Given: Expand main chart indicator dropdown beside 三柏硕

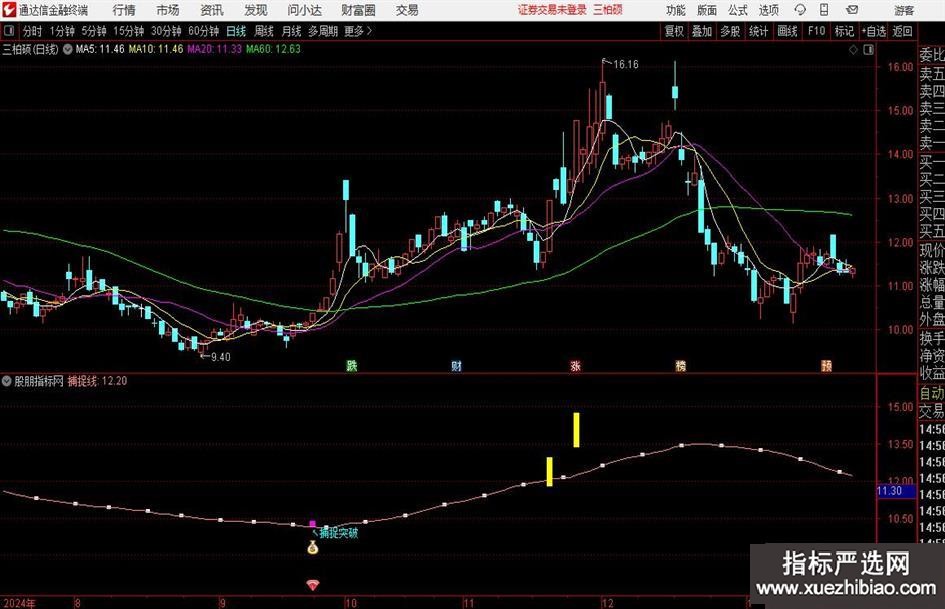Looking at the screenshot, I should pyautogui.click(x=68, y=49).
